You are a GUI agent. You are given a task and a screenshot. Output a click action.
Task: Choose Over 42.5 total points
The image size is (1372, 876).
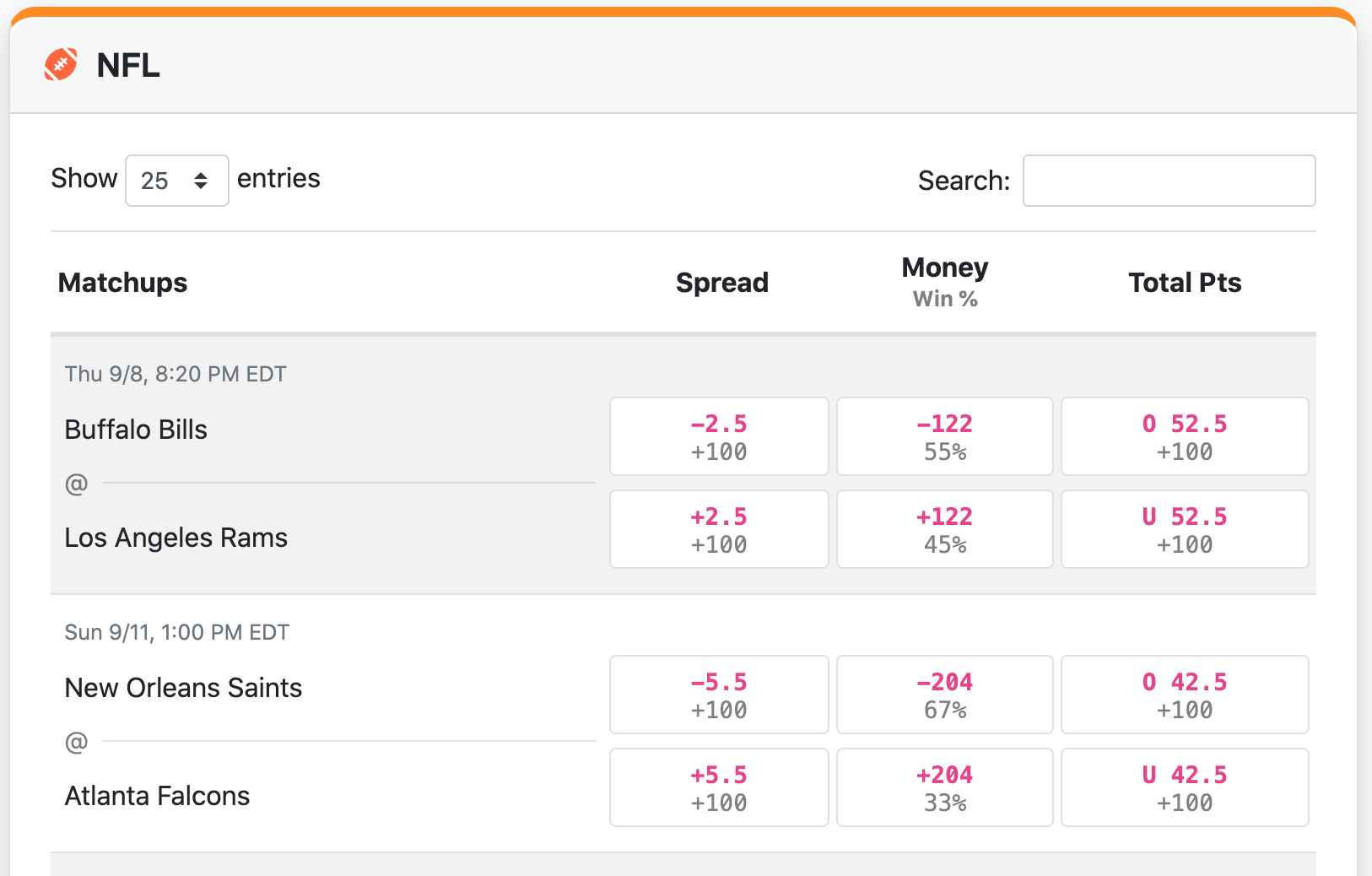[1185, 695]
